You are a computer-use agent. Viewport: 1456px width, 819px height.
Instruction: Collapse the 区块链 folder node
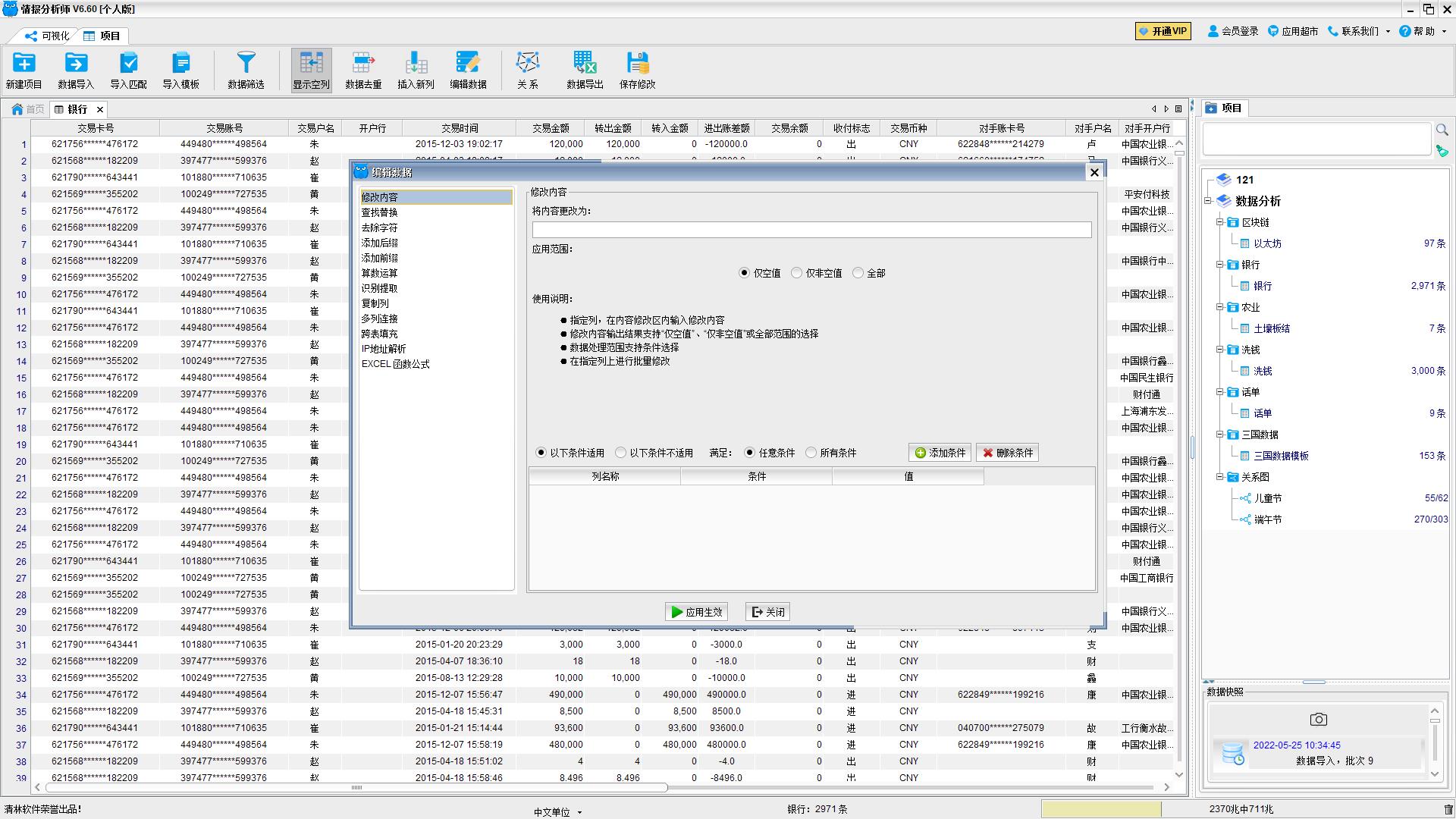(x=1220, y=222)
